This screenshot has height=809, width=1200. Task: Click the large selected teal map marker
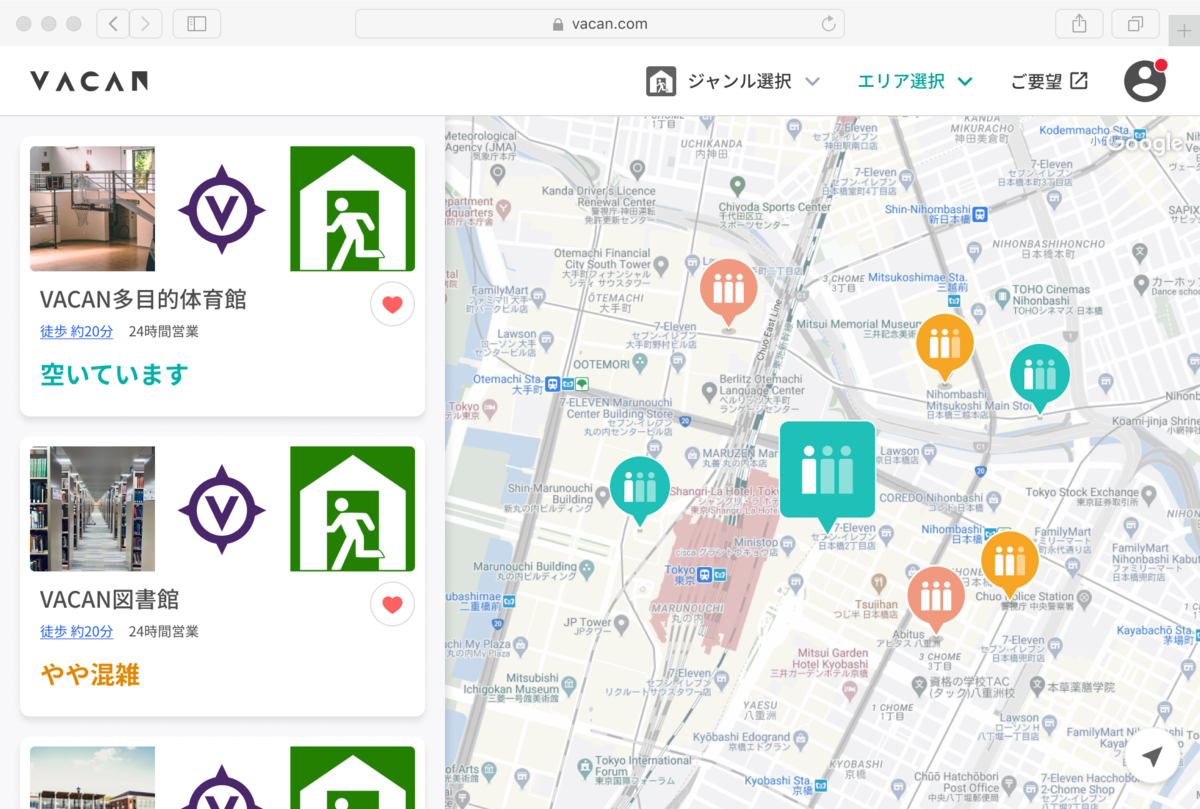827,470
